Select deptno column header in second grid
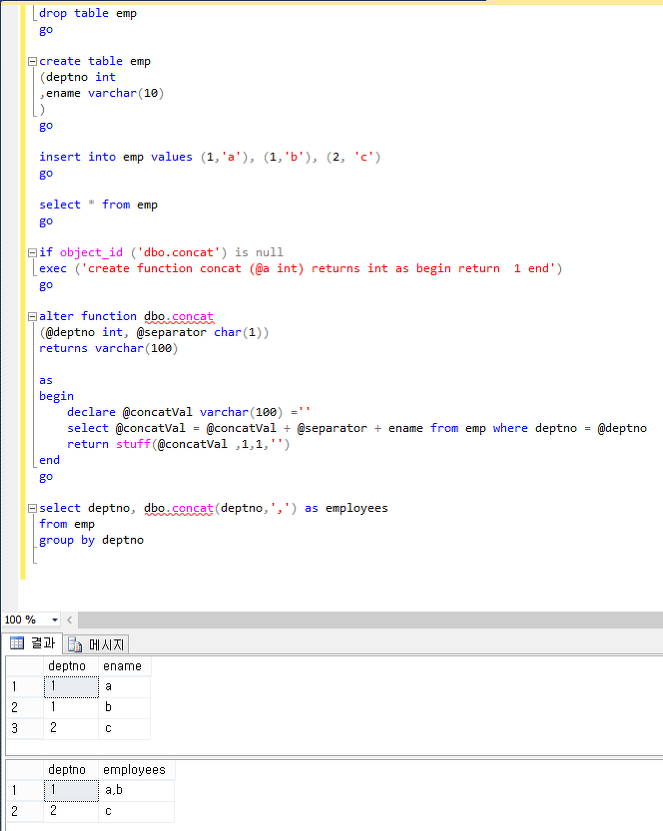The width and height of the screenshot is (663, 831). (70, 770)
